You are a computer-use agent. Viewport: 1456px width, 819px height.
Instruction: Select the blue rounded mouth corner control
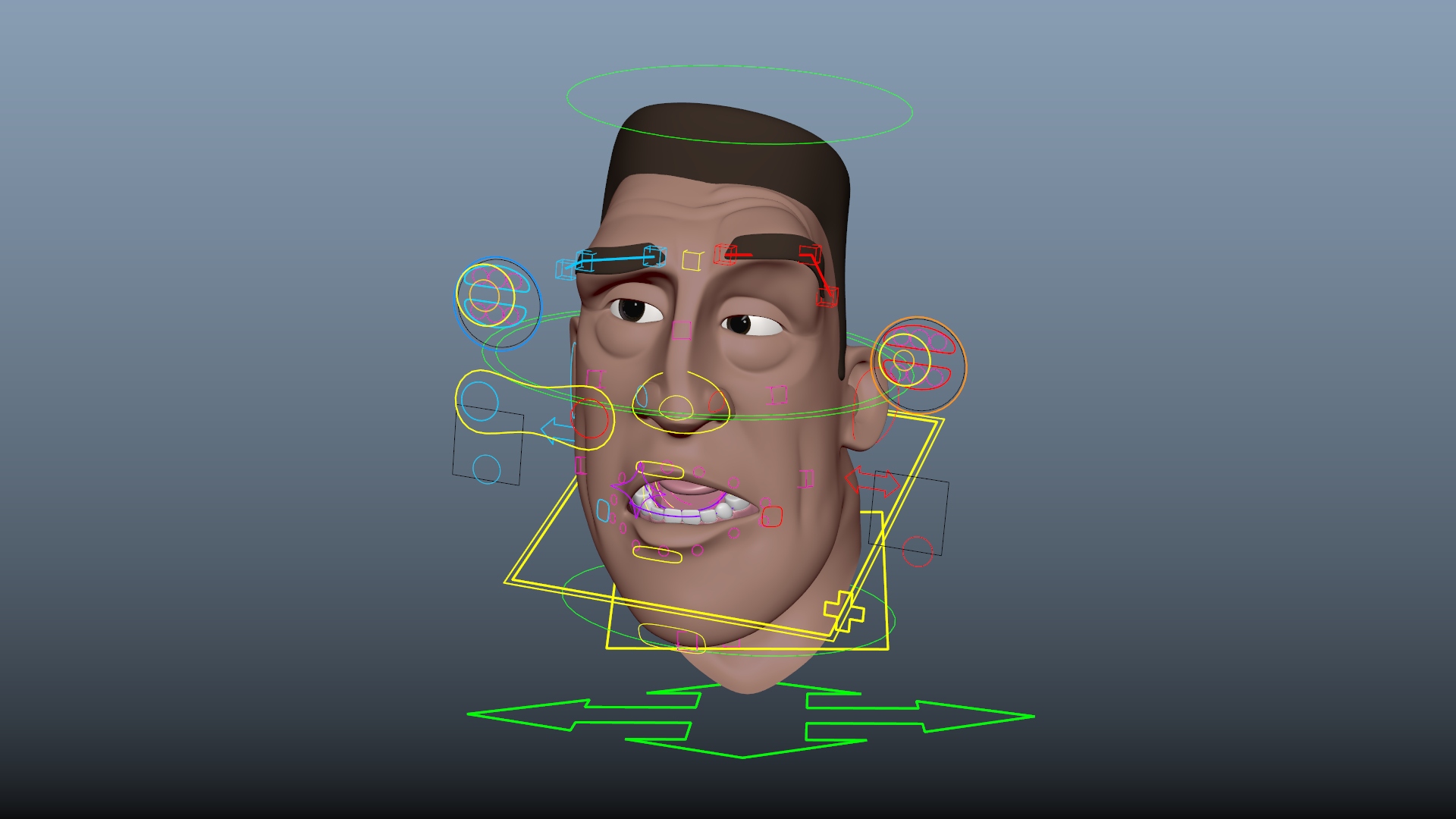[x=603, y=510]
